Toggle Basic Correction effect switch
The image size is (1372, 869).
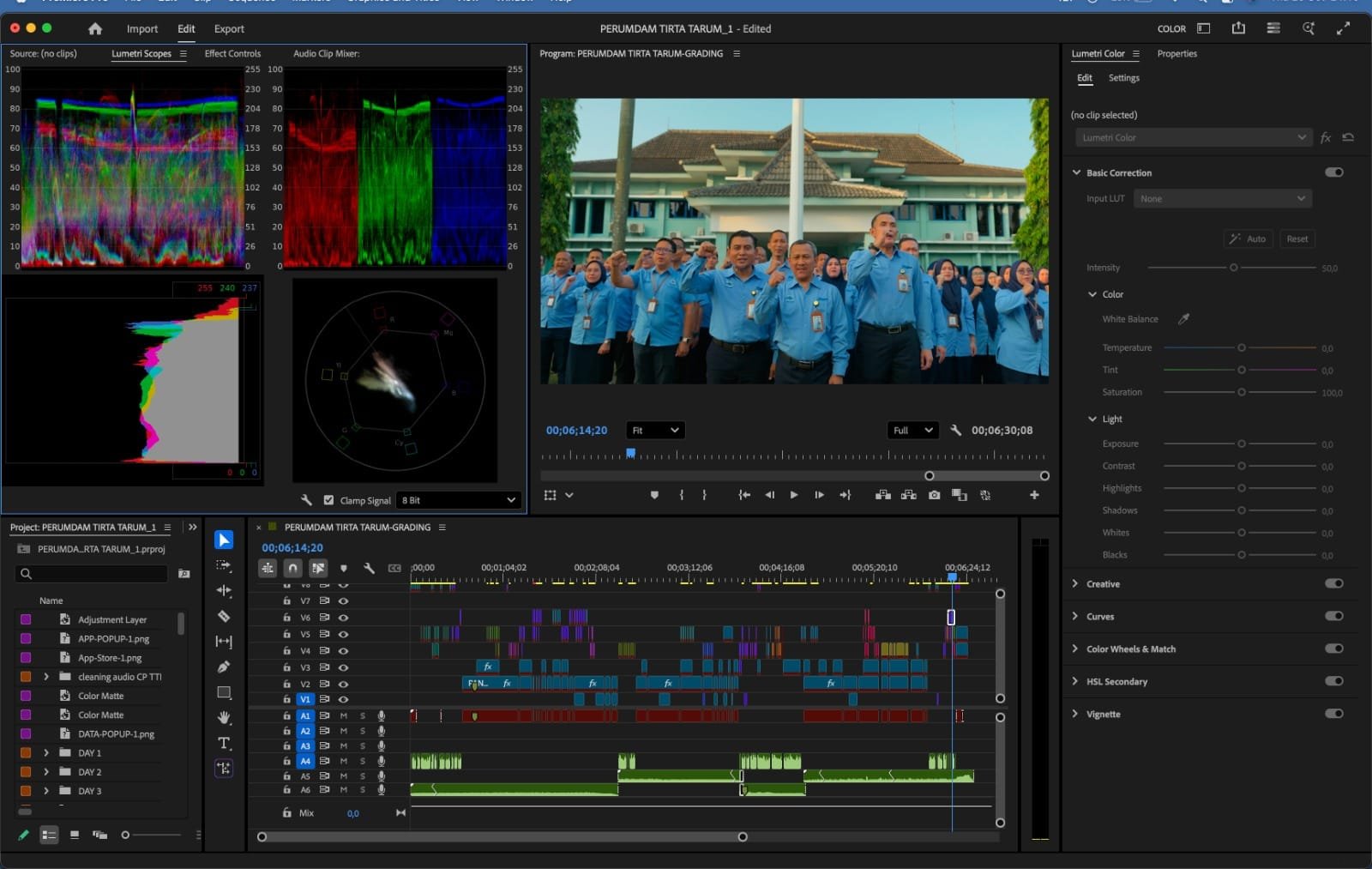[1334, 172]
